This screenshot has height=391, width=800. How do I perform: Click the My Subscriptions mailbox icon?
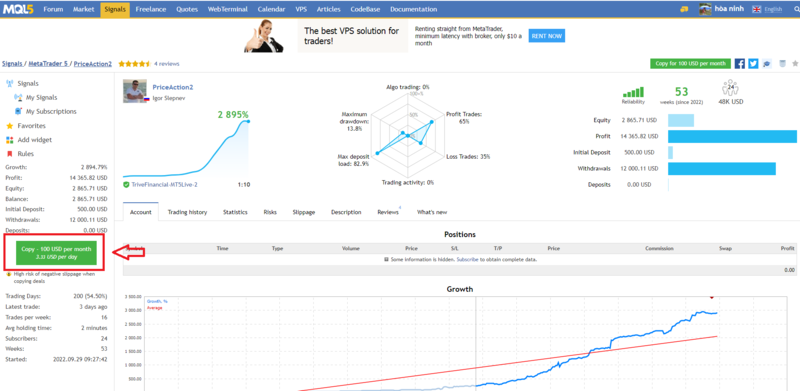click(18, 111)
